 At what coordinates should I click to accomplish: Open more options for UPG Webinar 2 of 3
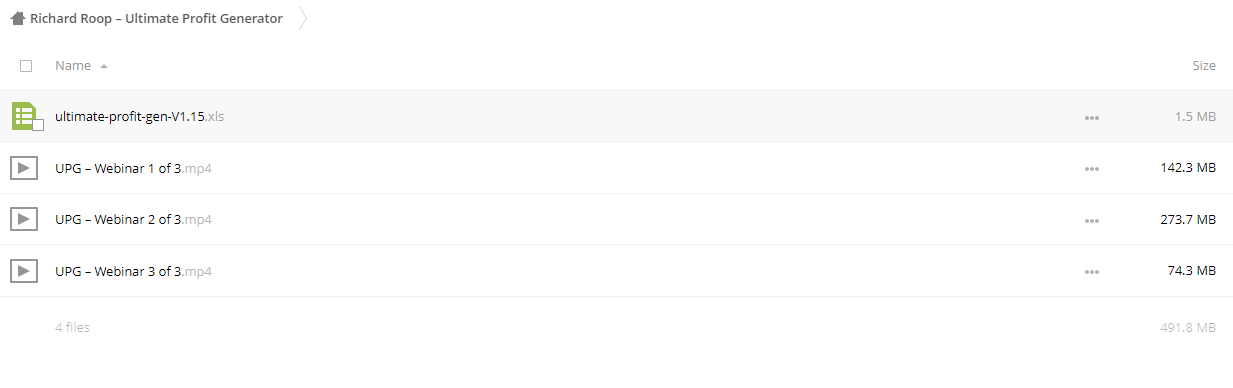(x=1091, y=220)
